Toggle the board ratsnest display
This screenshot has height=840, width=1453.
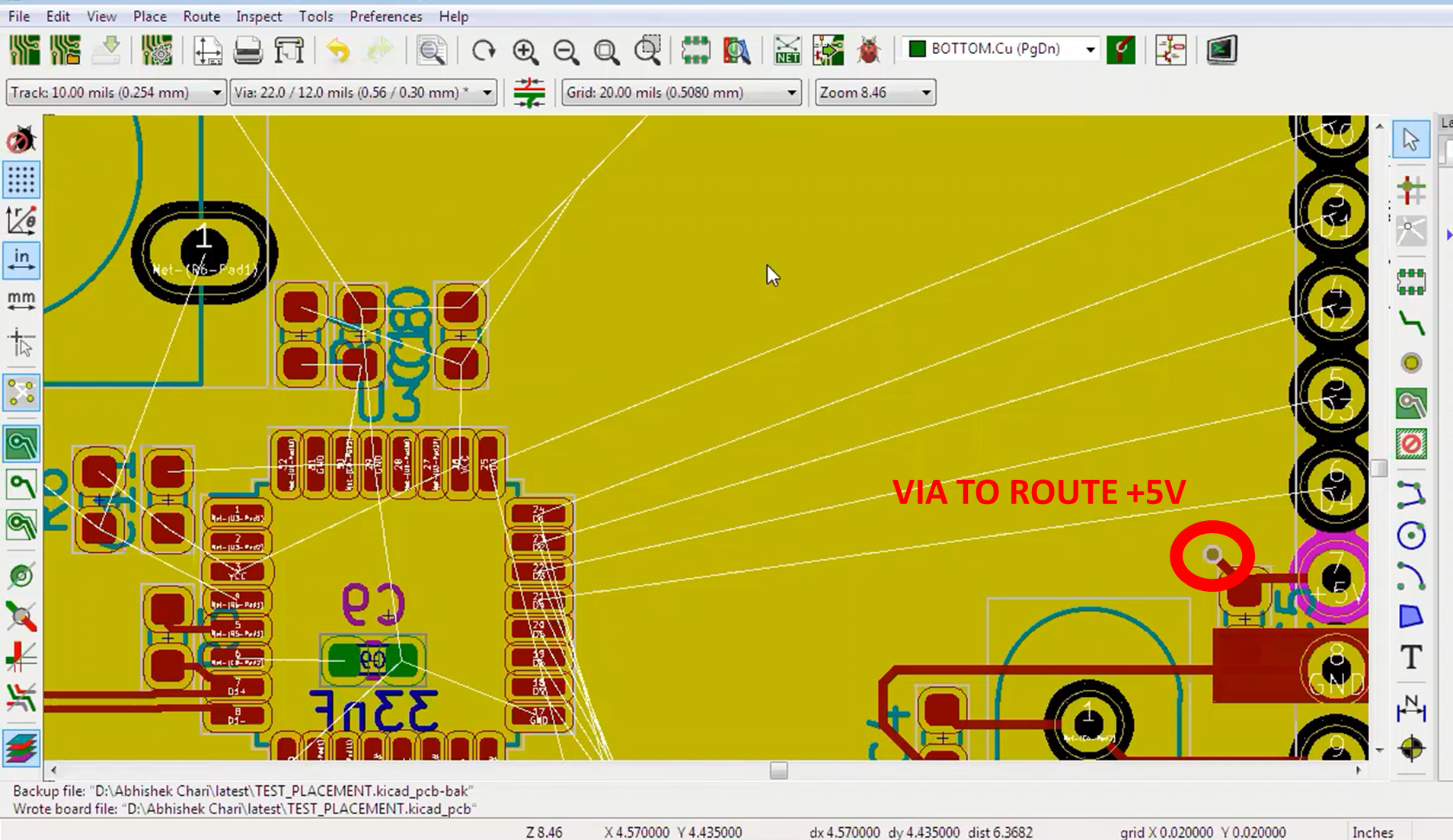(21, 394)
